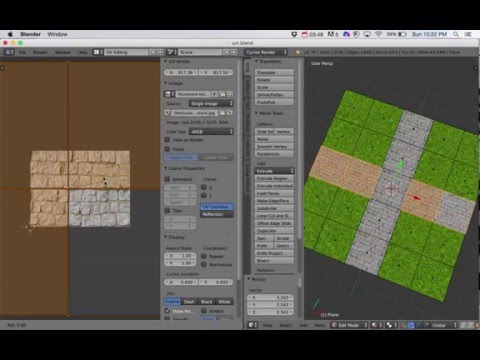Click the UV Vertex X value field
The image size is (480, 360).
[181, 72]
